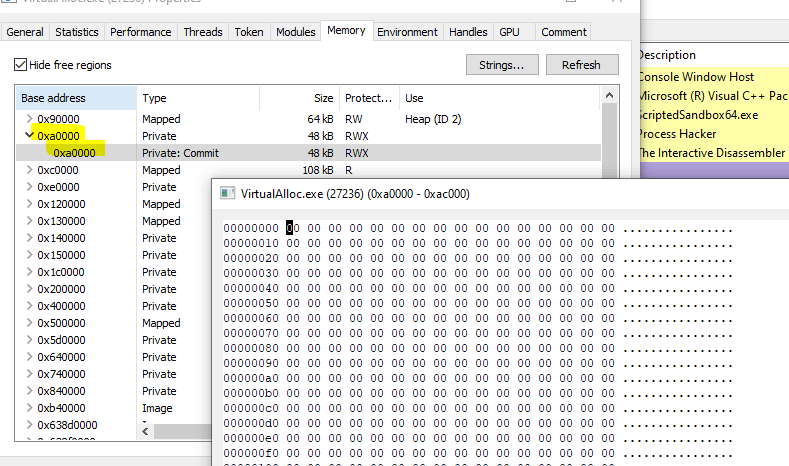Expand the 0x500000 mapped region
Viewport: 789px width, 466px height.
click(x=28, y=323)
